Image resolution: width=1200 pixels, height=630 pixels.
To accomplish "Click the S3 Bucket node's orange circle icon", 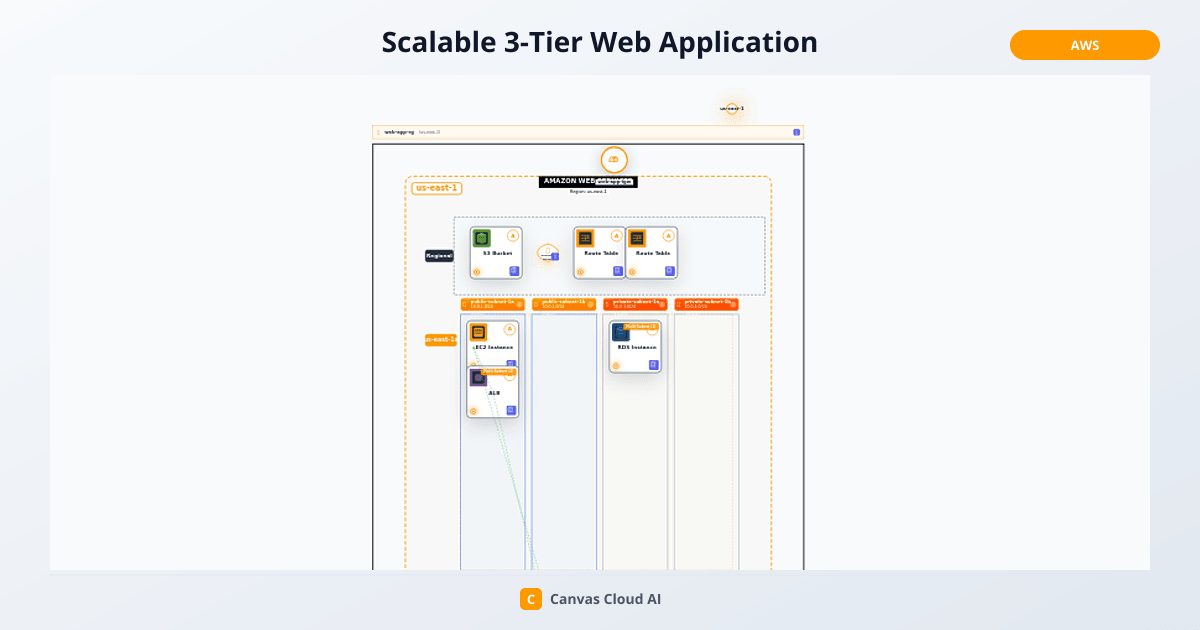I will click(x=477, y=272).
